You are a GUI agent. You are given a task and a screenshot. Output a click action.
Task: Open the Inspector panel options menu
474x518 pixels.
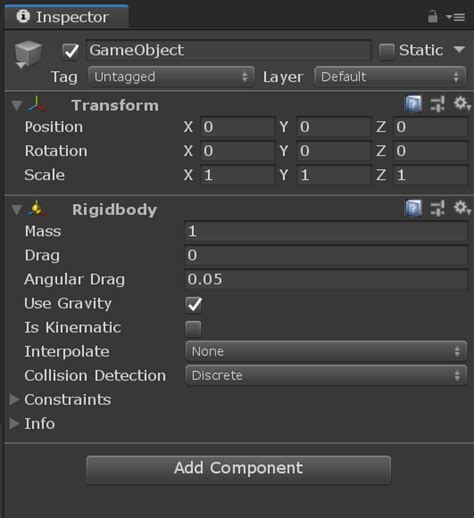point(456,17)
